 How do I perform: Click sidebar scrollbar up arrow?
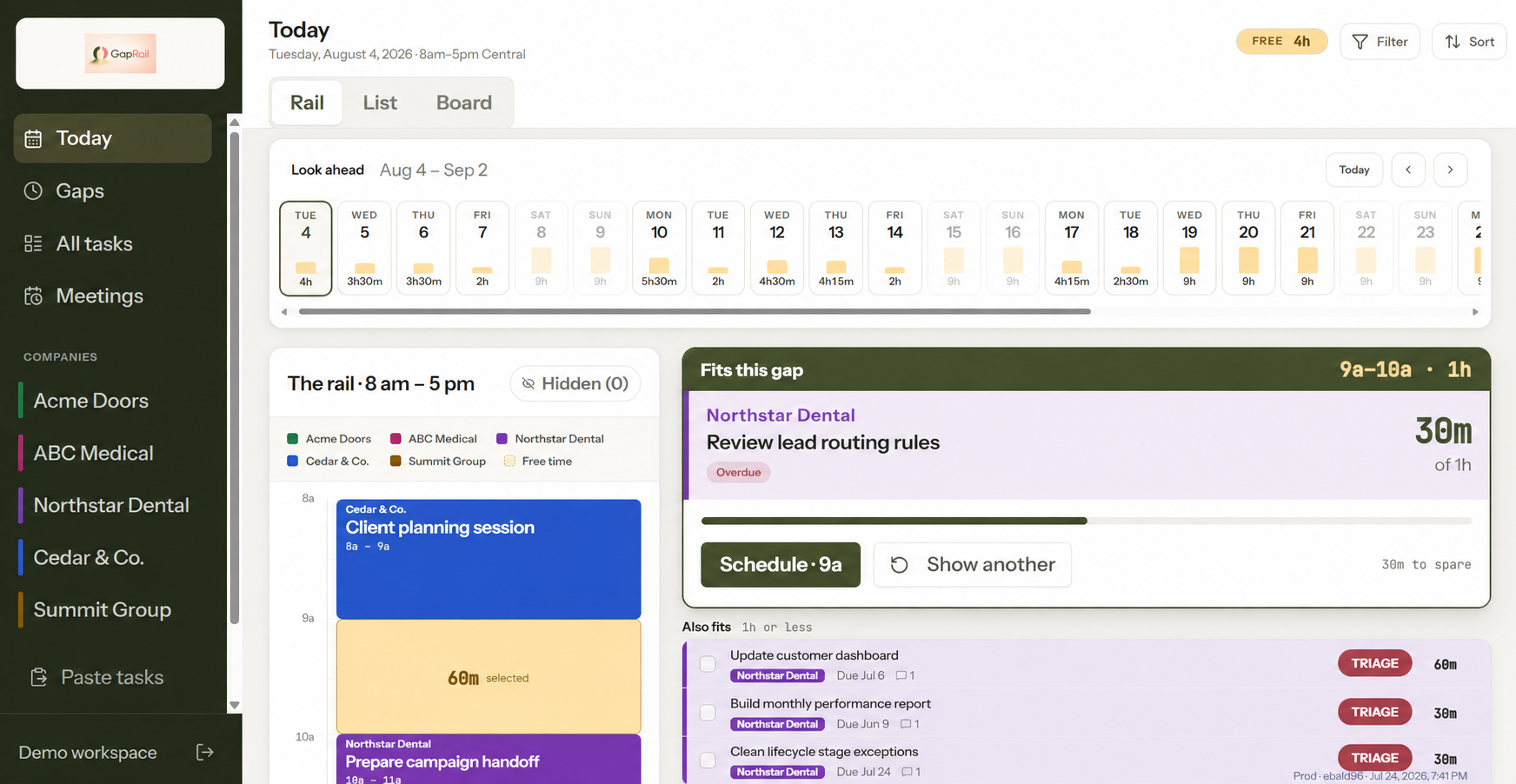[x=234, y=123]
